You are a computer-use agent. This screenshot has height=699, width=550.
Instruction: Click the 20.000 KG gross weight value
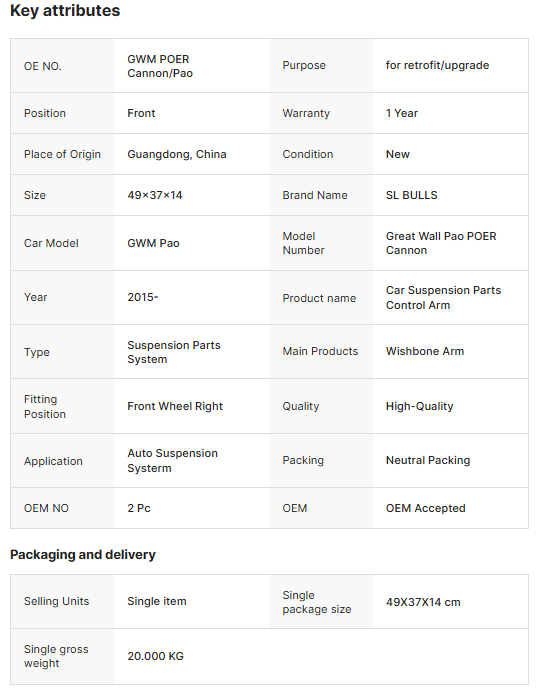click(155, 656)
